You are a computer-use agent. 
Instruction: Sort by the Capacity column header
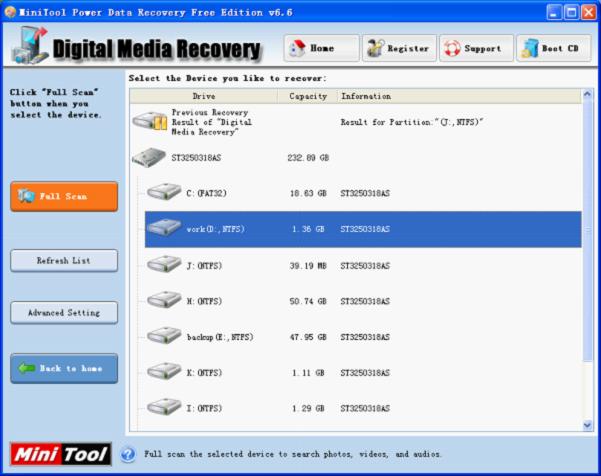pyautogui.click(x=308, y=96)
